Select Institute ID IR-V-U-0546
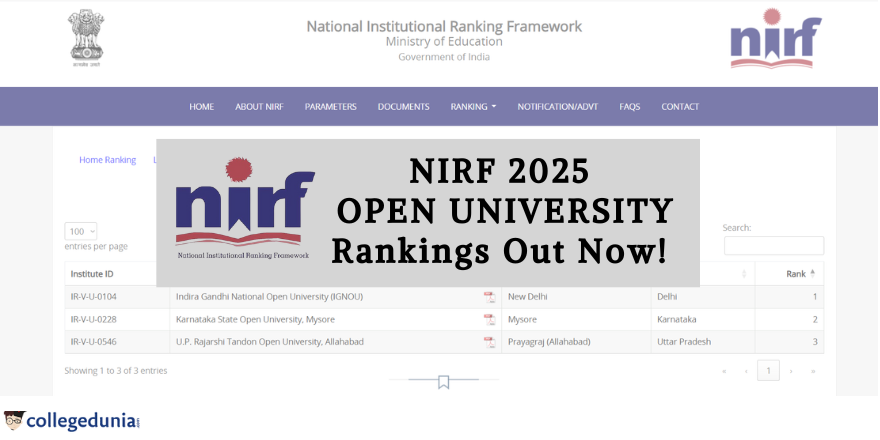 [x=94, y=342]
